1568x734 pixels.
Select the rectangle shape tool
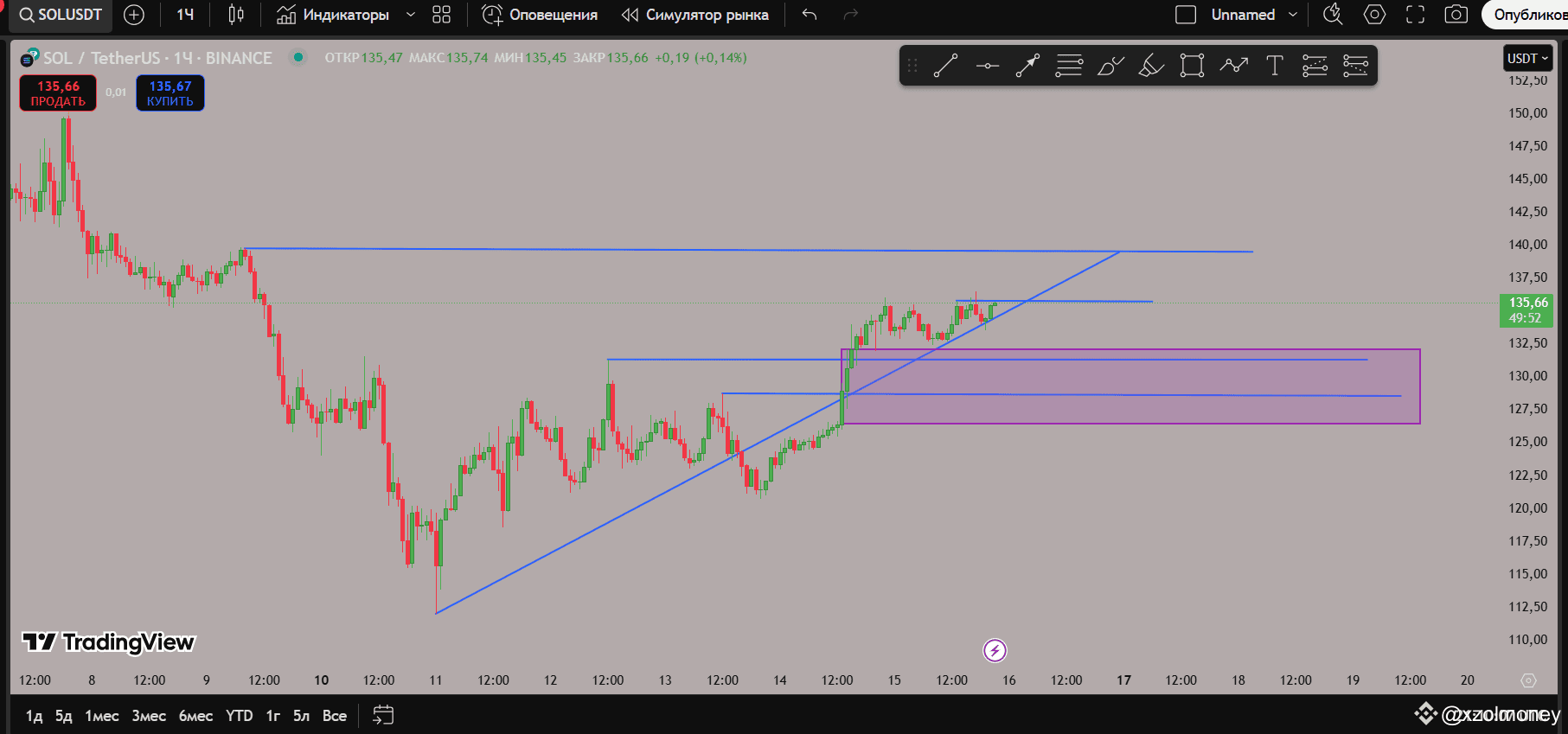click(1192, 66)
